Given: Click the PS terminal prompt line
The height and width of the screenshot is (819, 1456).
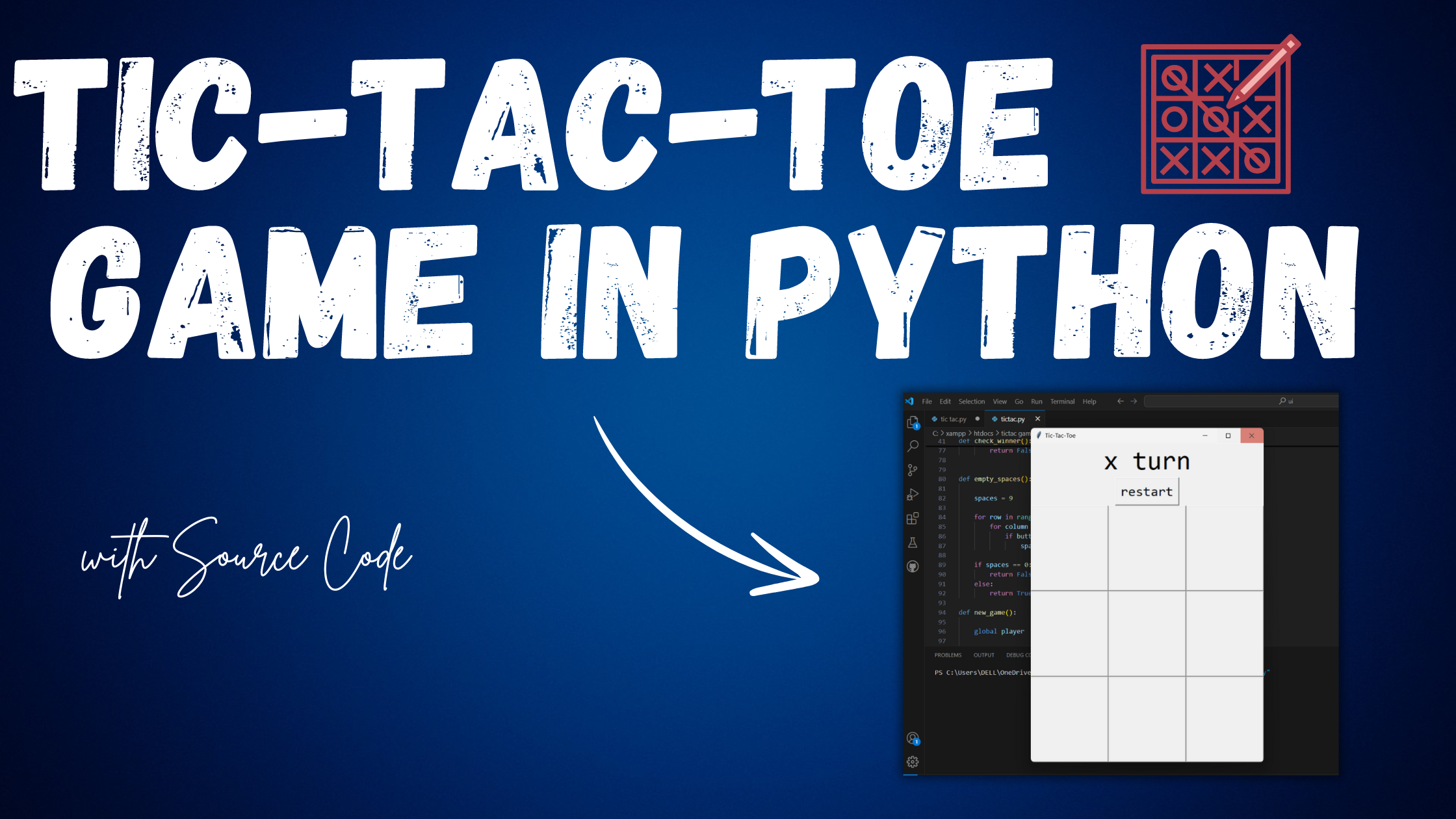Looking at the screenshot, I should (x=982, y=672).
